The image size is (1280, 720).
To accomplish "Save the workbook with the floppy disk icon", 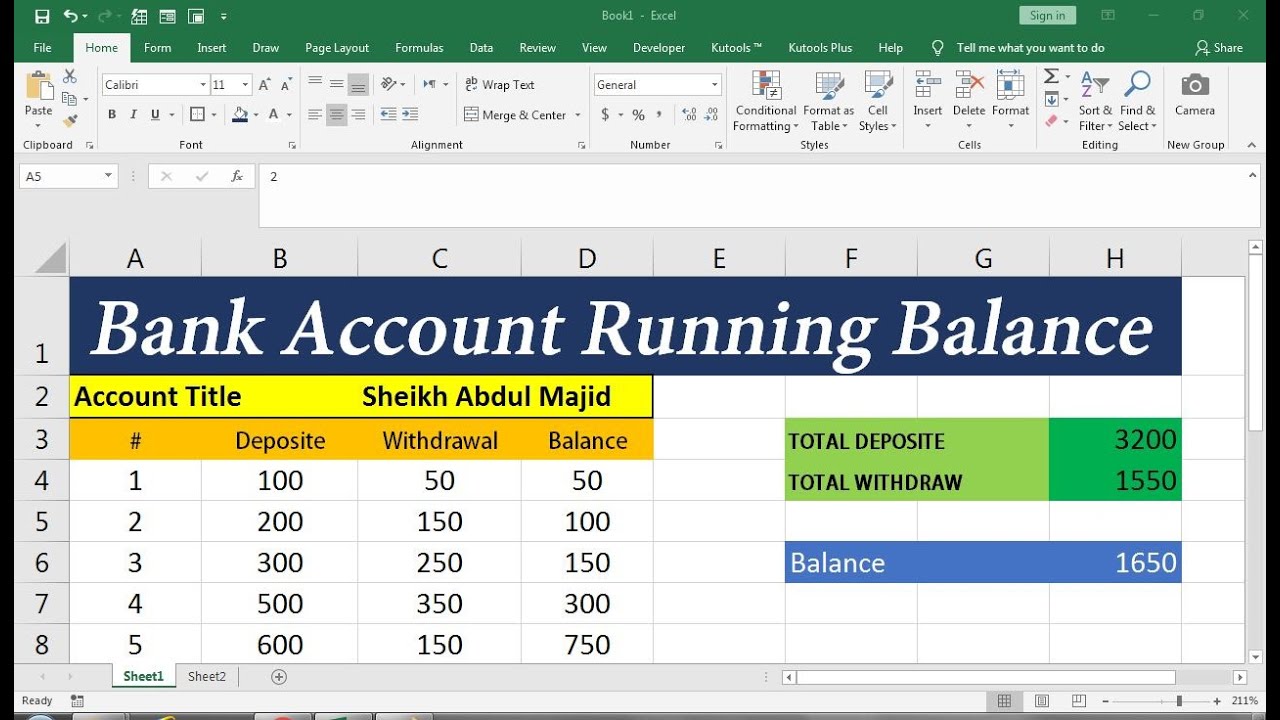I will point(42,16).
